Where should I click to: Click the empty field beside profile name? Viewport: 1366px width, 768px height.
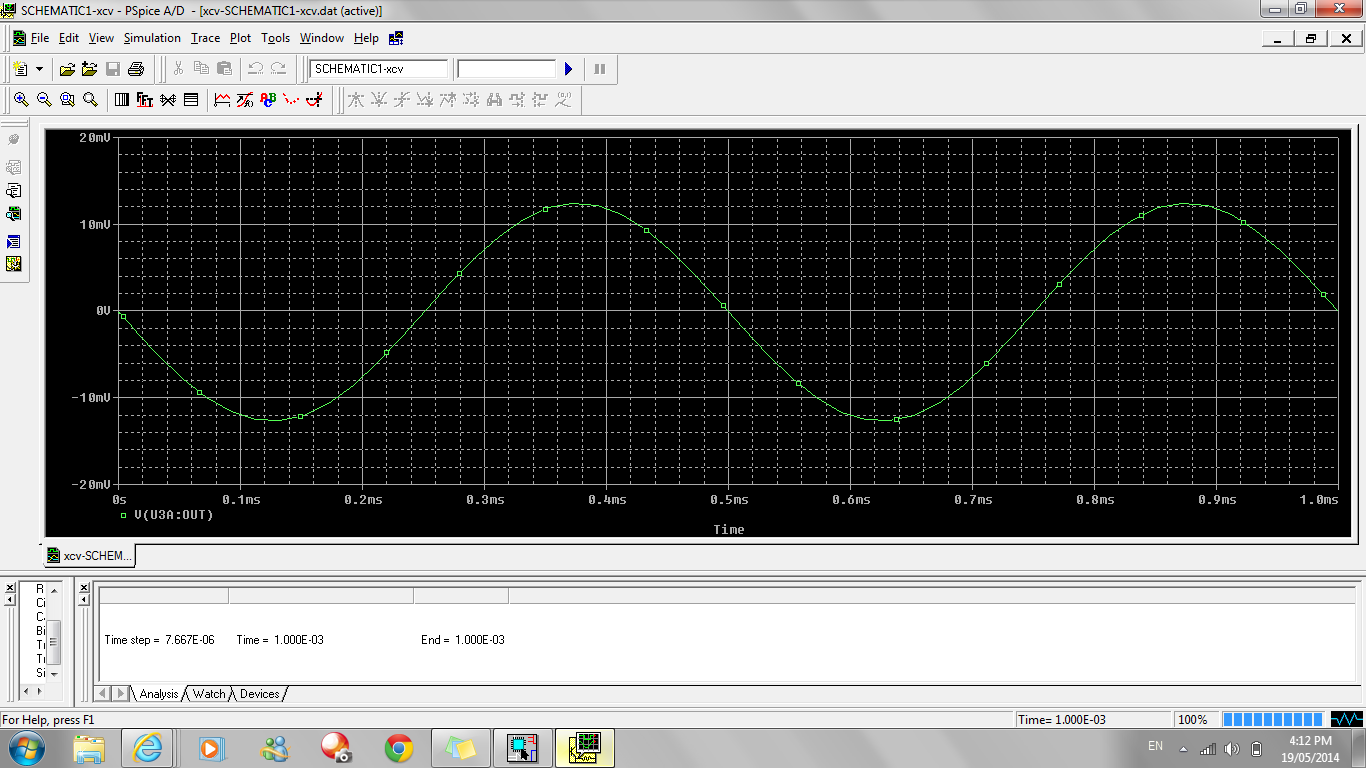coord(506,69)
